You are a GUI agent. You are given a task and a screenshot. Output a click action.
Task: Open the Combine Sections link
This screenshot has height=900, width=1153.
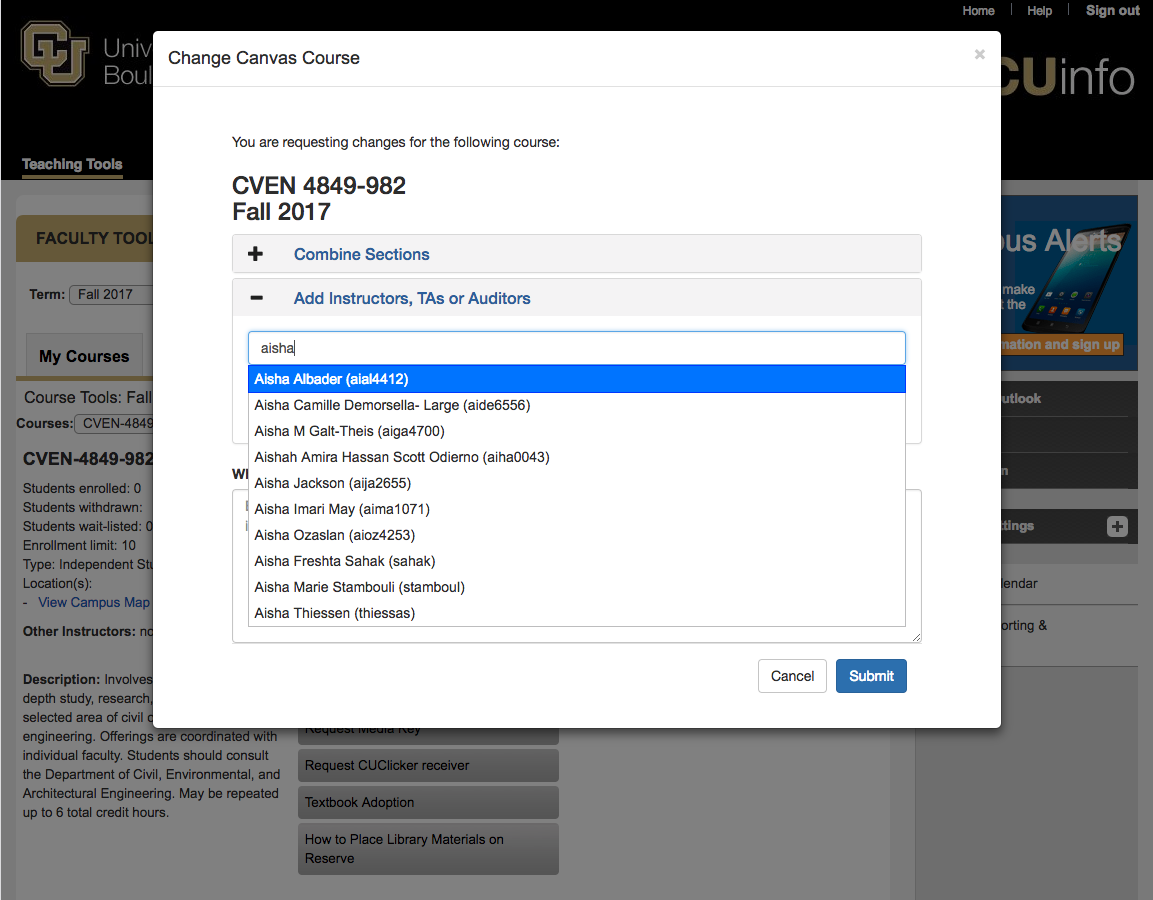(x=361, y=254)
